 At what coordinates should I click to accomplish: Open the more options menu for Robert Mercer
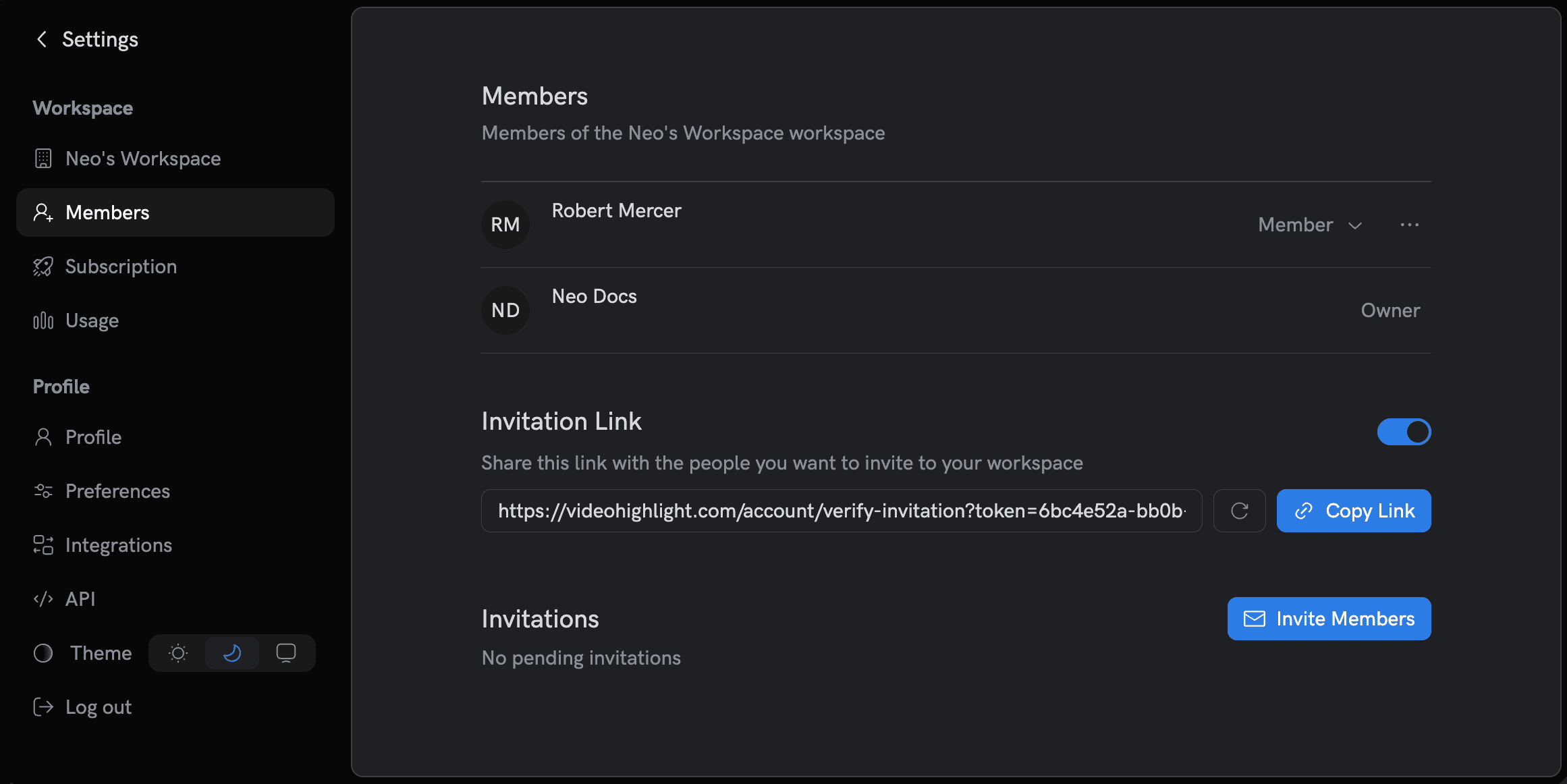pos(1410,225)
